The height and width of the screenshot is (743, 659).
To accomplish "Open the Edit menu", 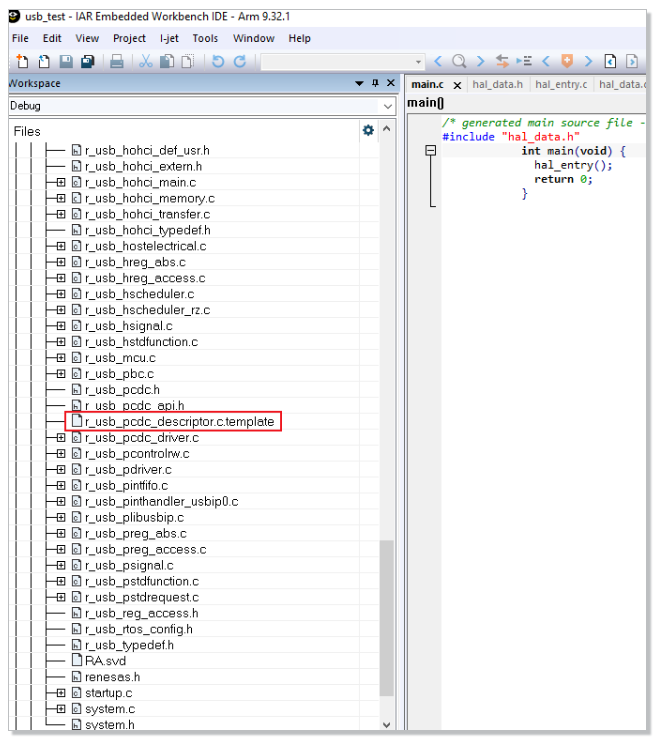I will (x=52, y=38).
